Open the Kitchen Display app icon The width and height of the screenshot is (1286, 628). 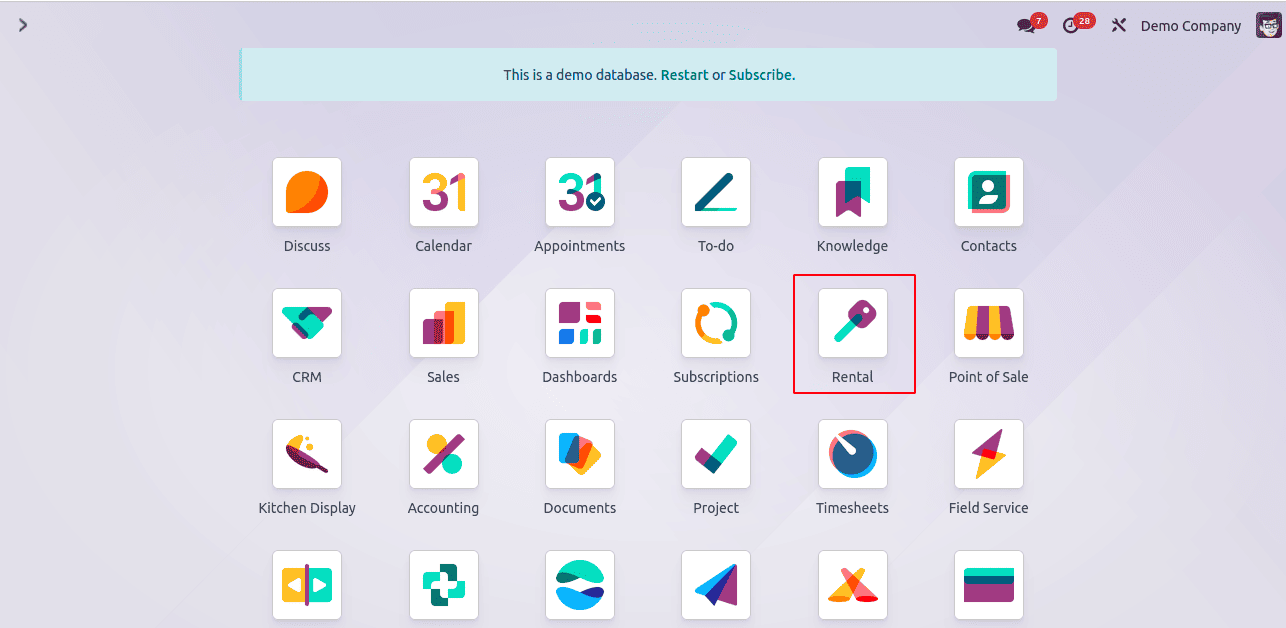point(307,454)
